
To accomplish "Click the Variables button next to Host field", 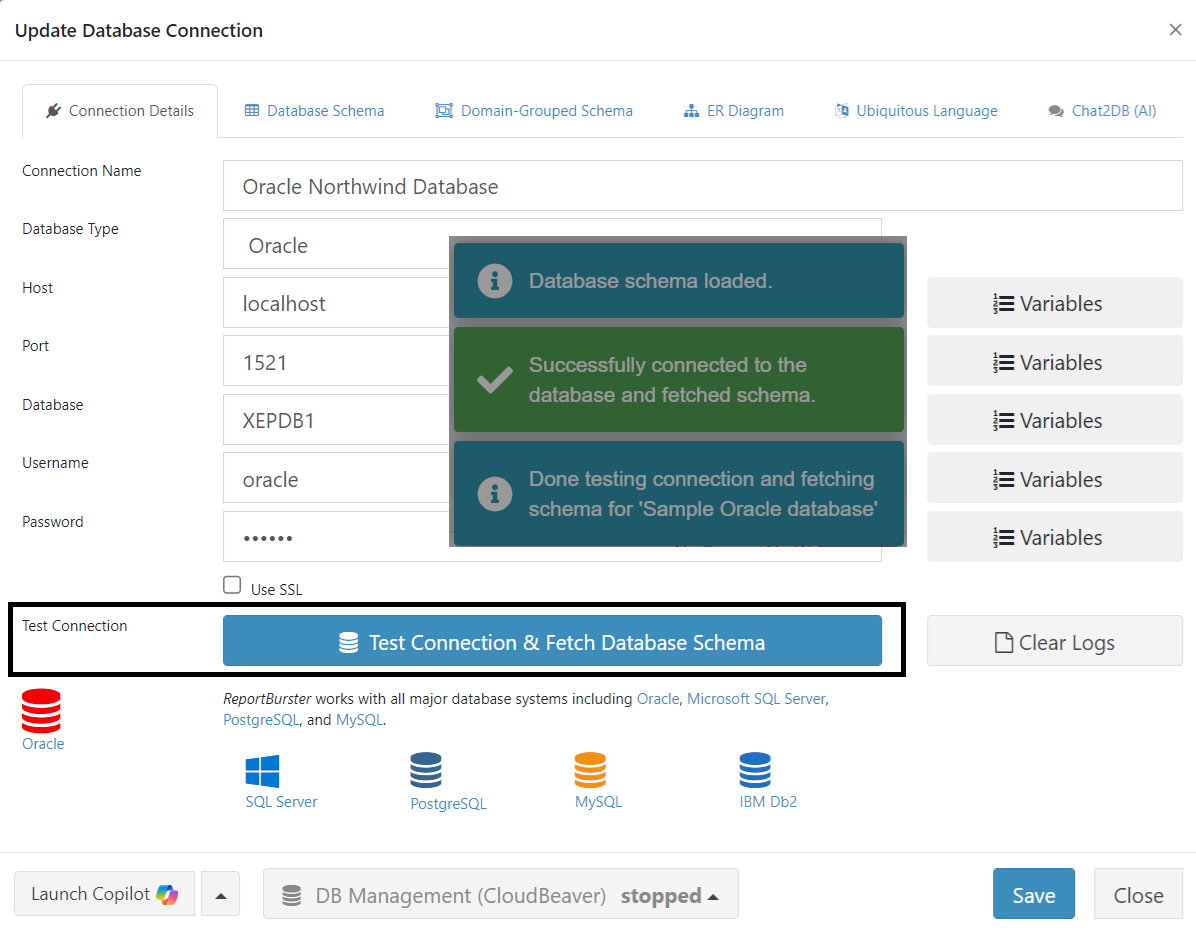I will point(1054,303).
